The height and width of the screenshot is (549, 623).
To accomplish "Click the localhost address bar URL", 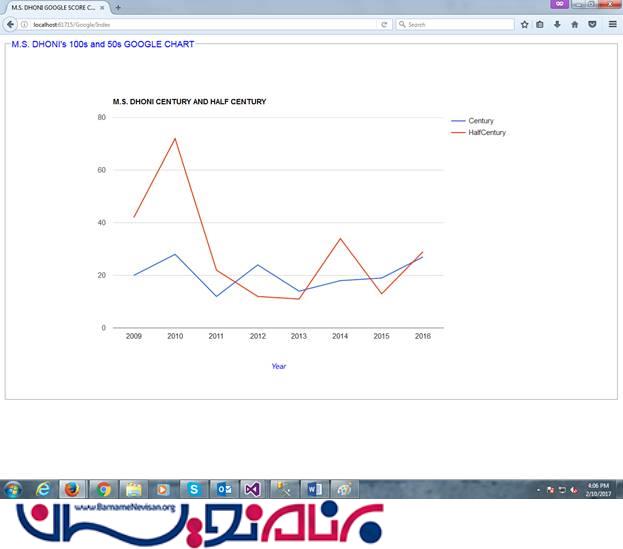I will [x=72, y=25].
